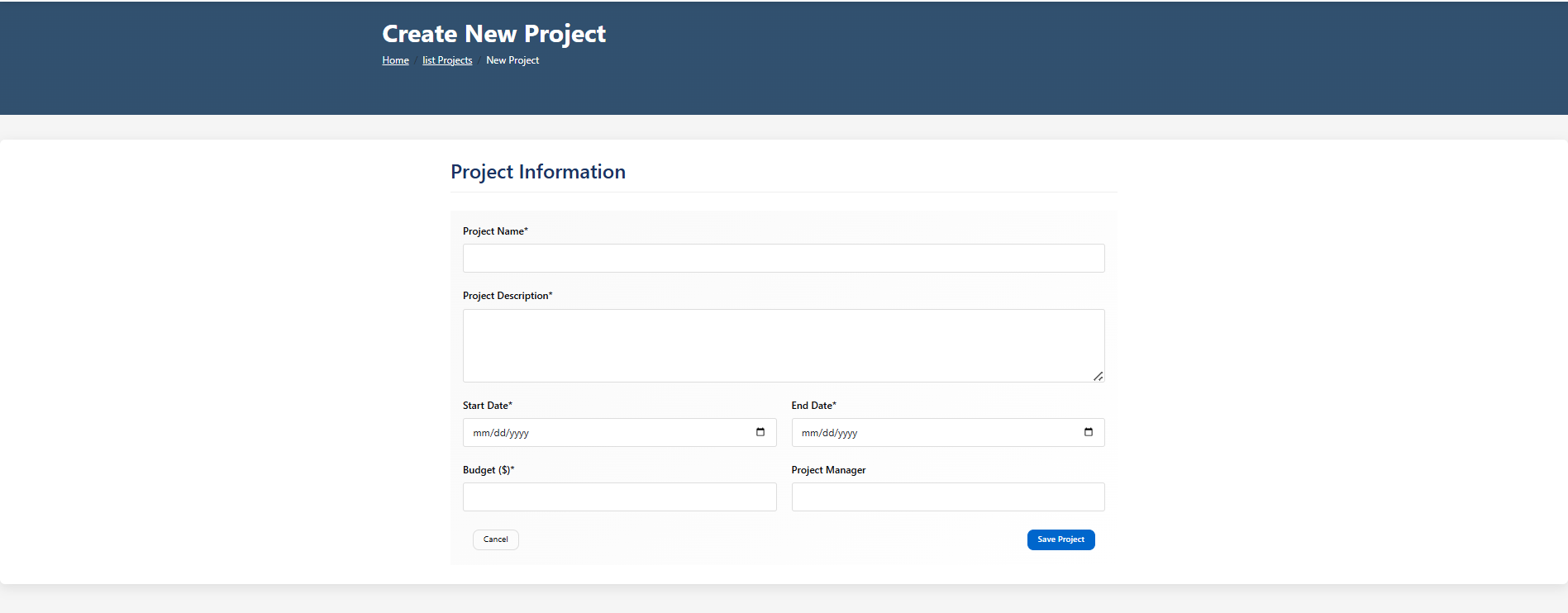Click the Project Name input field
This screenshot has height=613, width=1568.
(x=784, y=258)
